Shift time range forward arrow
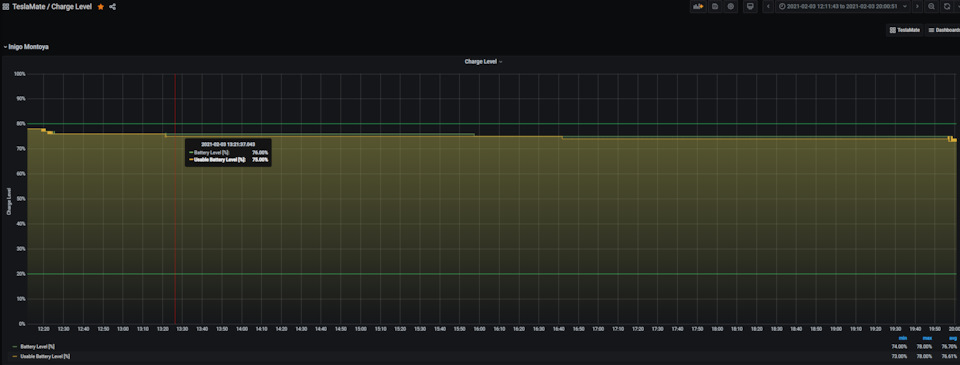The height and width of the screenshot is (365, 960). pos(917,6)
